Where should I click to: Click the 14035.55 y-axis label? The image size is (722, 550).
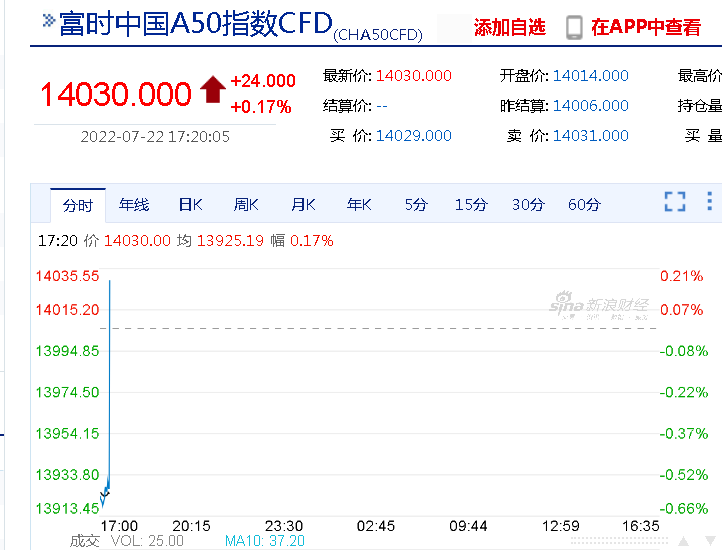tap(68, 276)
